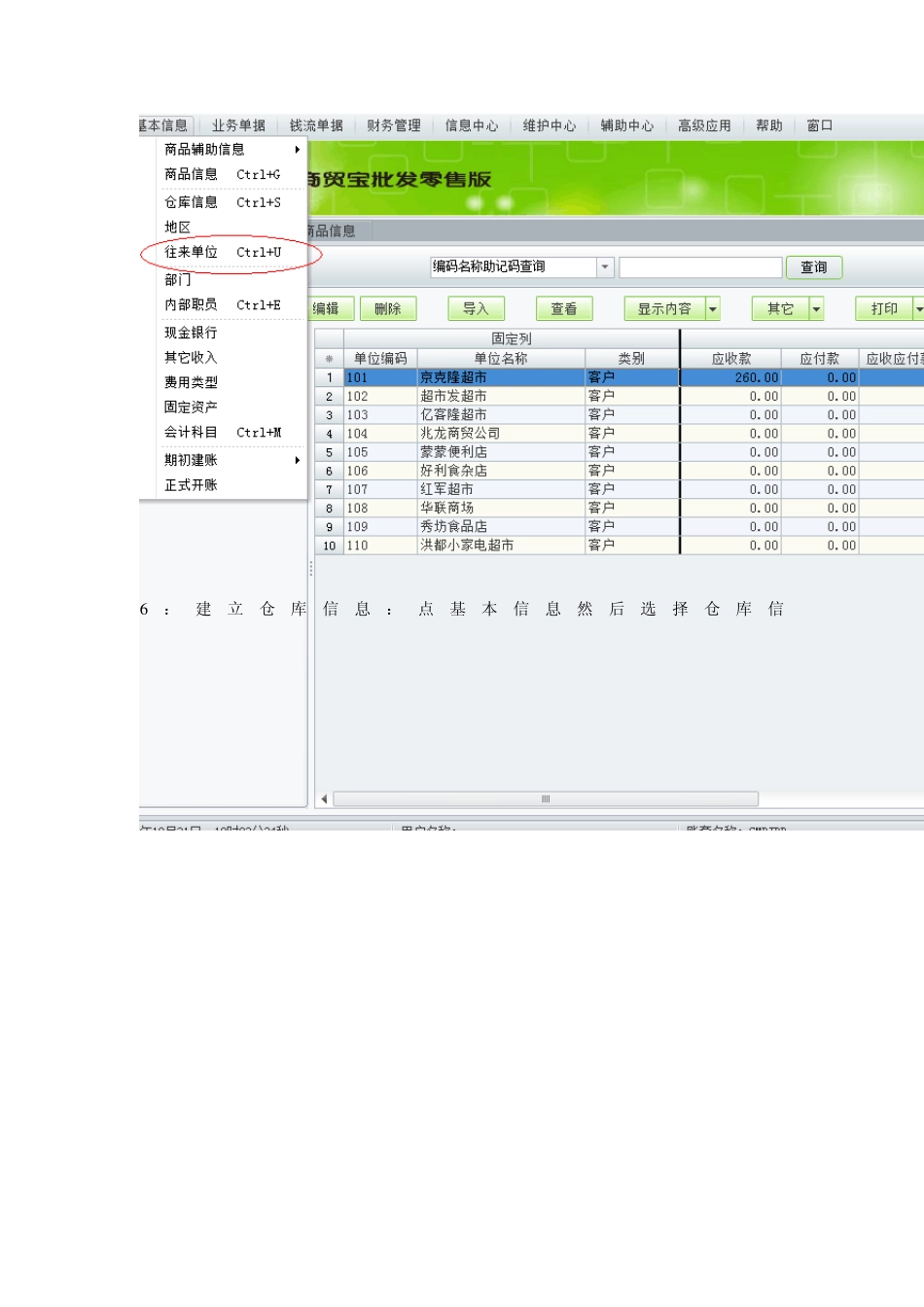
Task: Choose 费用类型 menu entry
Action: click(231, 382)
